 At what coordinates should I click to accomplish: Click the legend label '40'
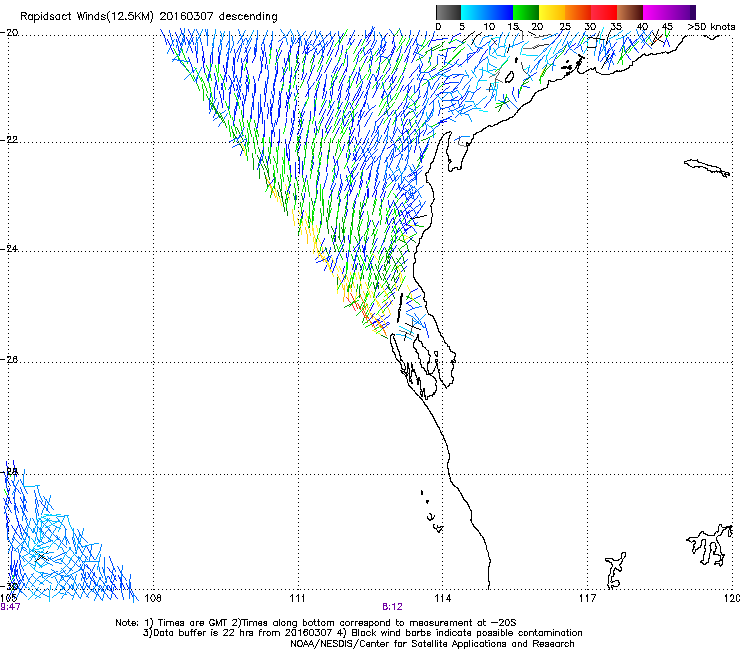[x=642, y=27]
